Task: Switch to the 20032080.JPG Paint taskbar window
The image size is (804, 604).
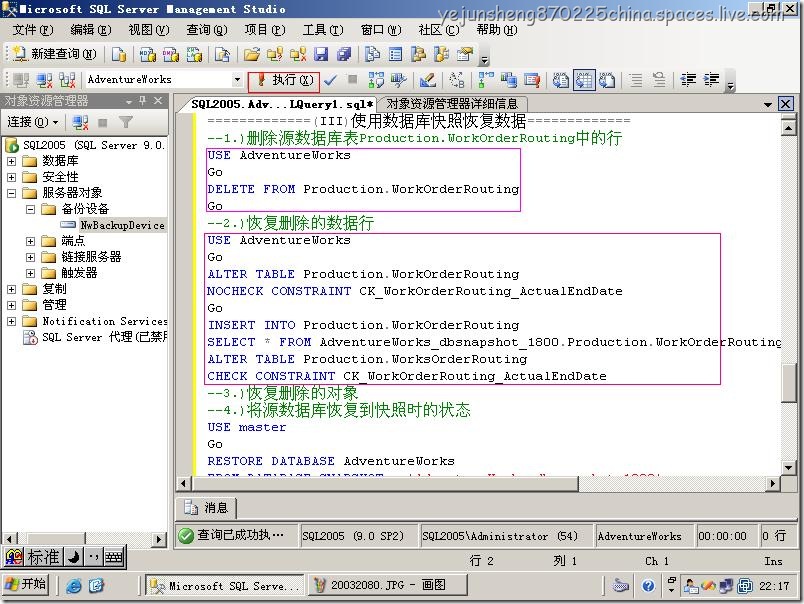Action: click(x=388, y=585)
